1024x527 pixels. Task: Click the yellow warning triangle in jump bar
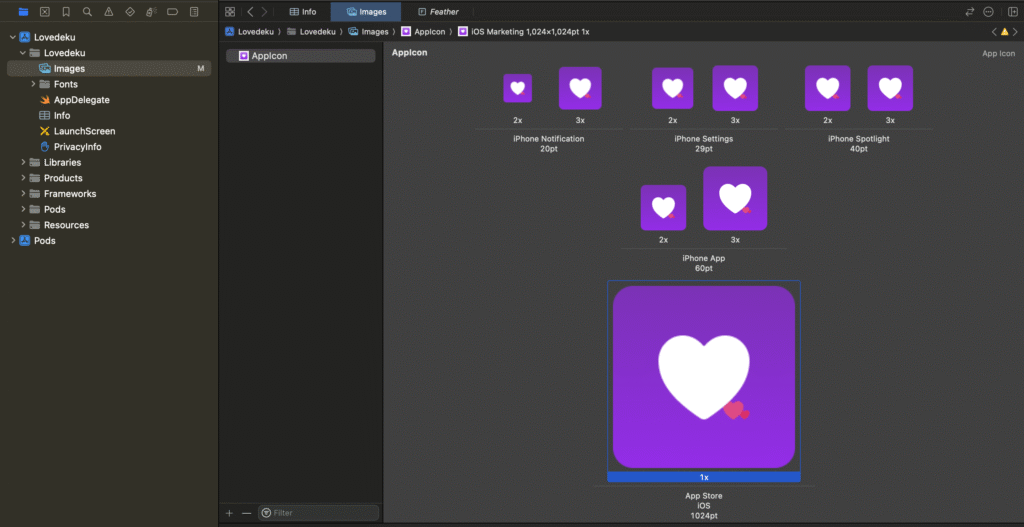tap(1004, 32)
